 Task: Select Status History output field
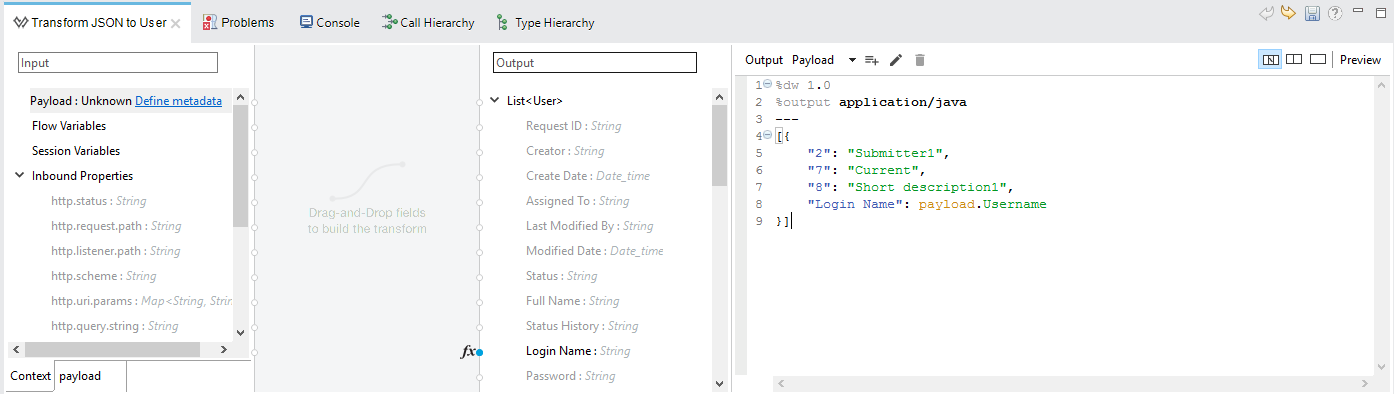tap(582, 326)
